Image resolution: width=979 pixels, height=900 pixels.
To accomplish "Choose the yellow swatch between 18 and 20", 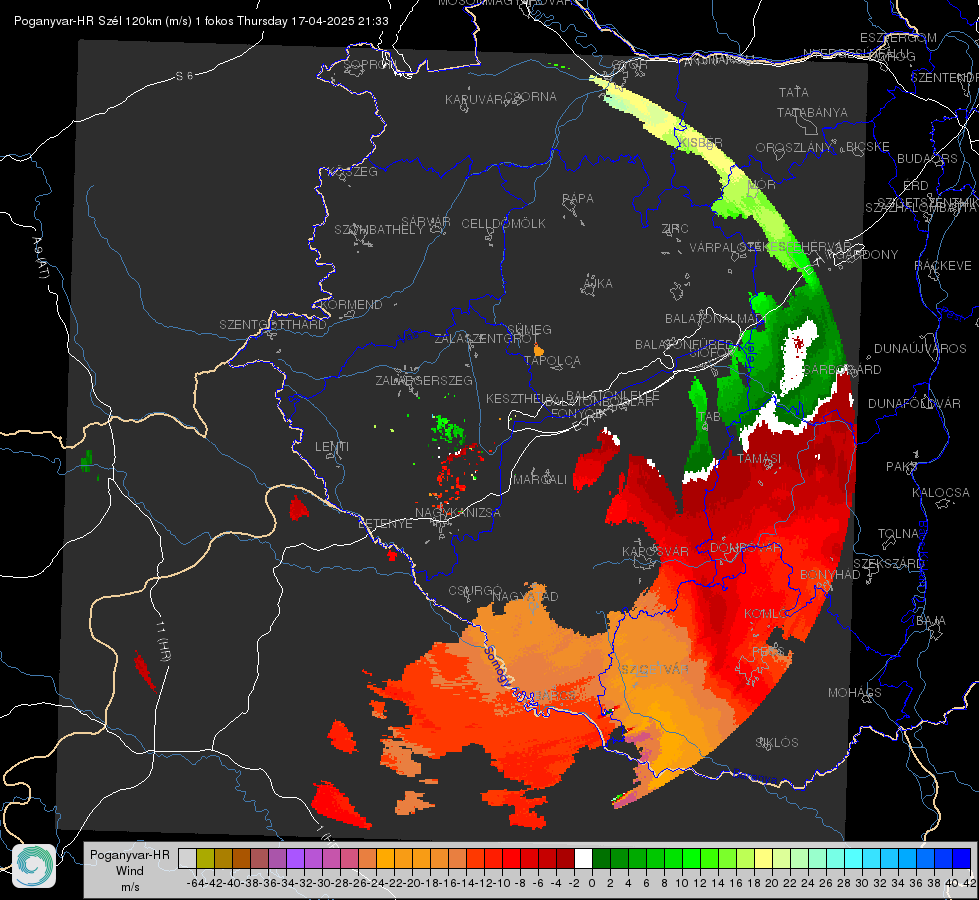I will [763, 858].
